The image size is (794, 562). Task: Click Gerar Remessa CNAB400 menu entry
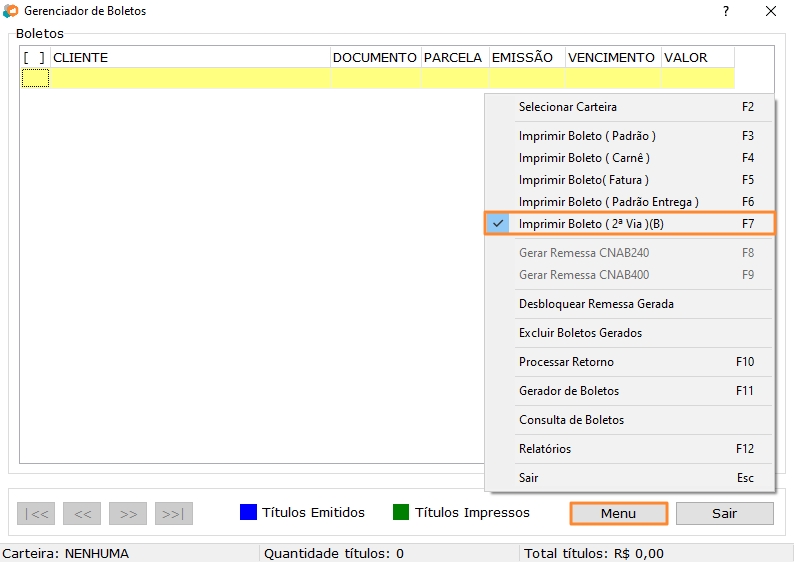[629, 275]
